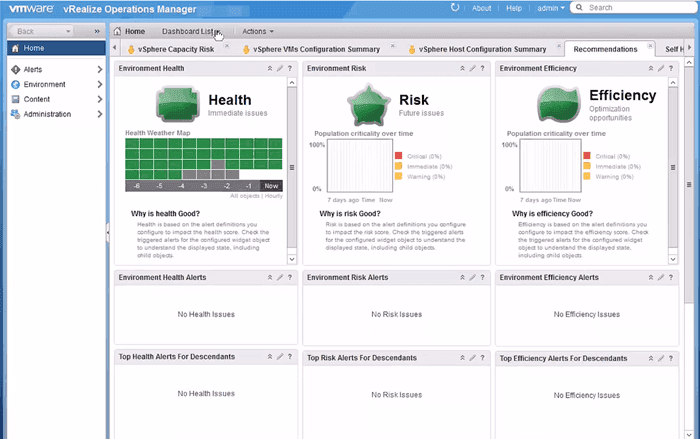The width and height of the screenshot is (700, 439).
Task: Switch to vSphere Capacity Risk tab
Action: pos(176,49)
